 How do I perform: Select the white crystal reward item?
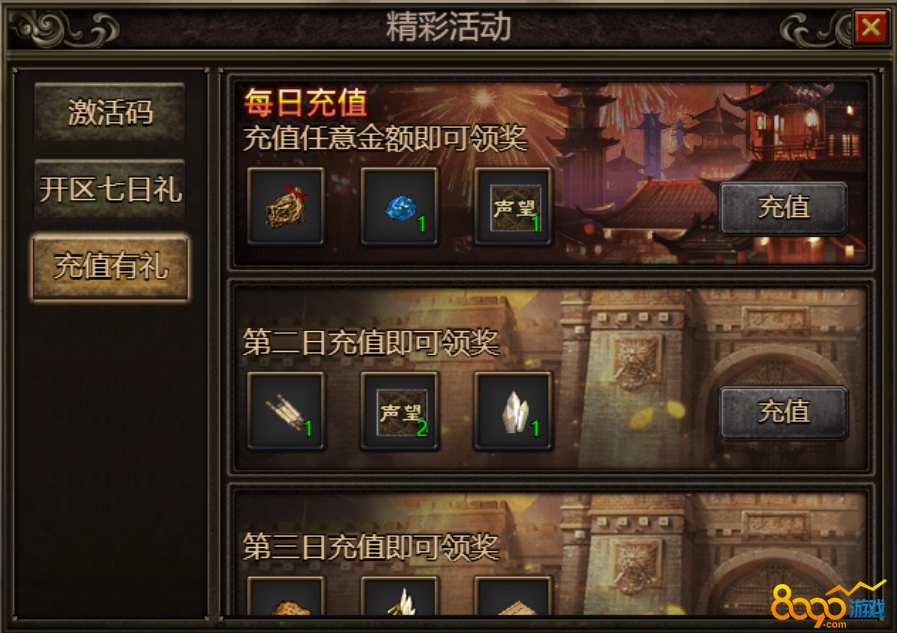tap(513, 411)
